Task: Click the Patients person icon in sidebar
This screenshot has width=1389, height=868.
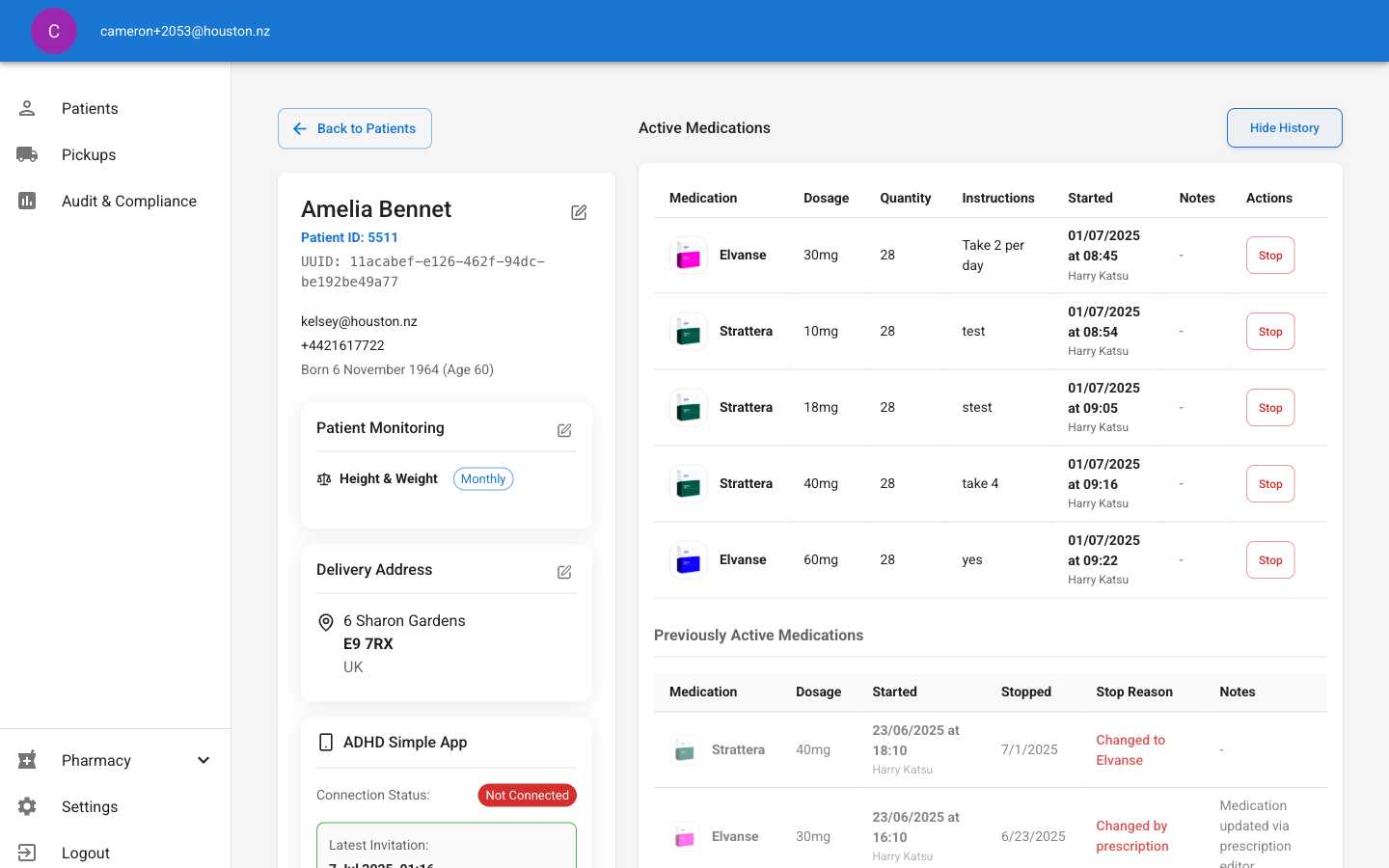Action: [x=27, y=108]
